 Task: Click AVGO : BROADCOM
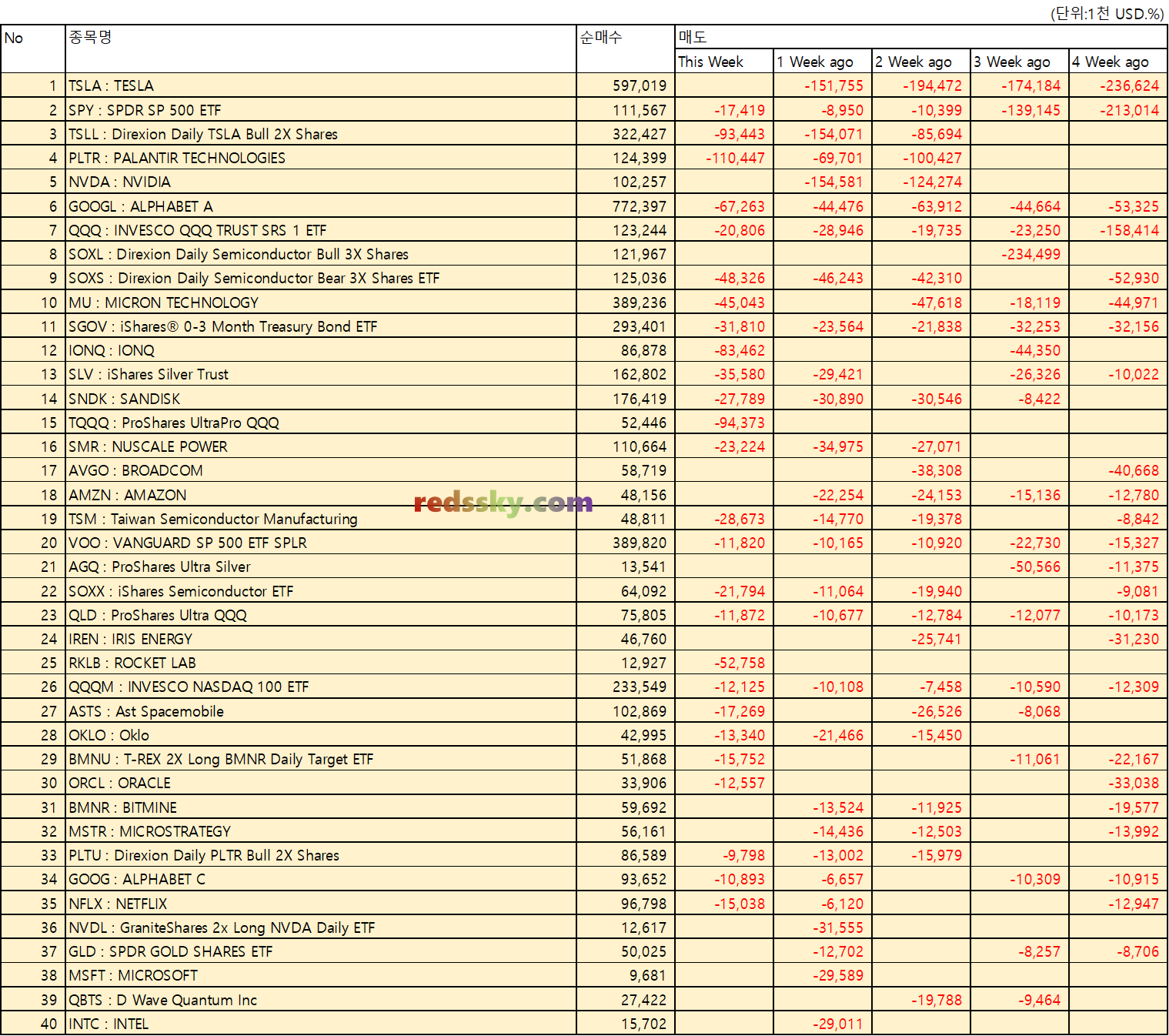pos(135,470)
